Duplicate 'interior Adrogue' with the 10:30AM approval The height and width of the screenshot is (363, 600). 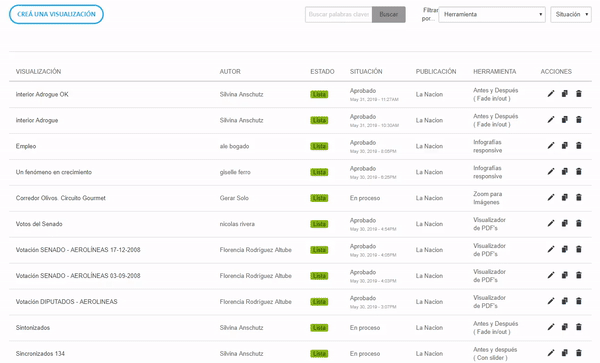pyautogui.click(x=564, y=120)
